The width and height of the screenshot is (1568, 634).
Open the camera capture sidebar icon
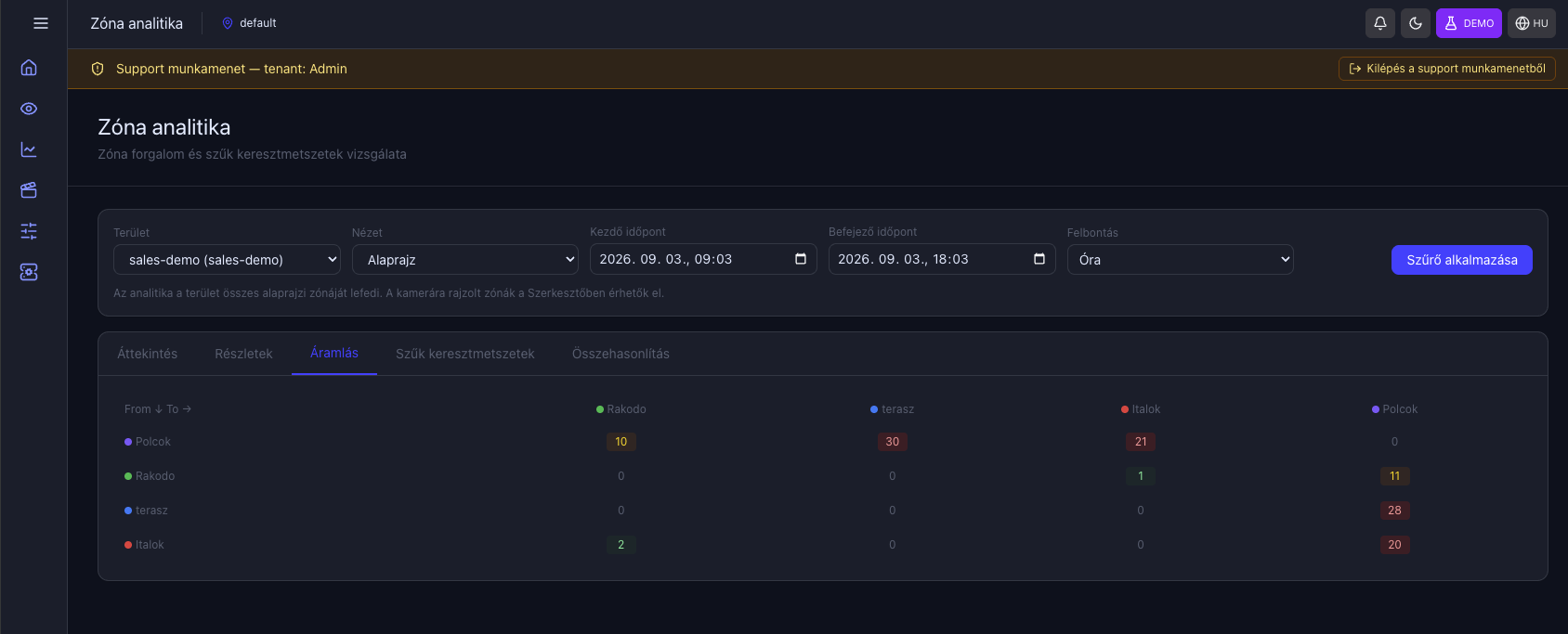tap(29, 272)
